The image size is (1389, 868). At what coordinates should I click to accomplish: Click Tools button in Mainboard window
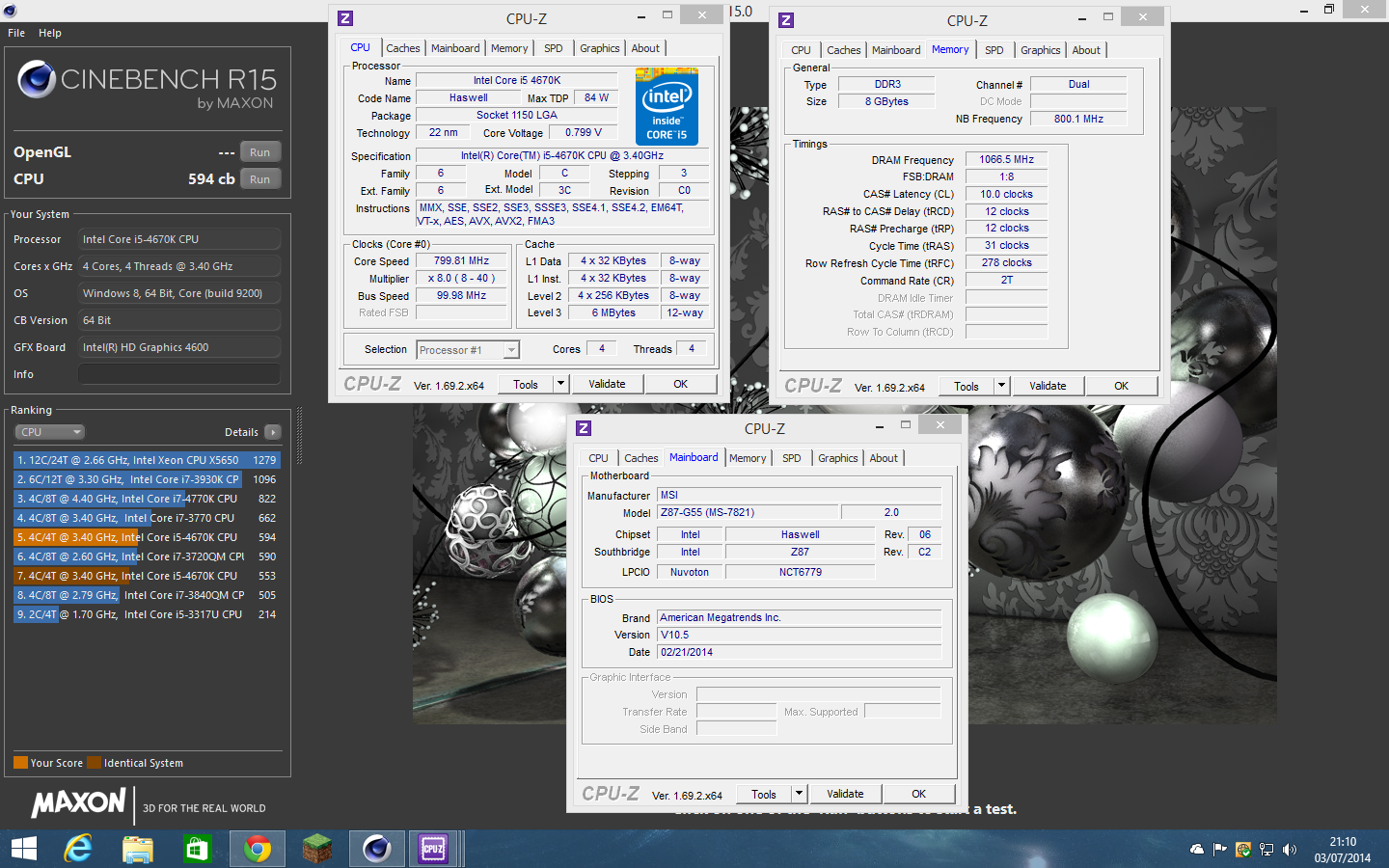764,794
